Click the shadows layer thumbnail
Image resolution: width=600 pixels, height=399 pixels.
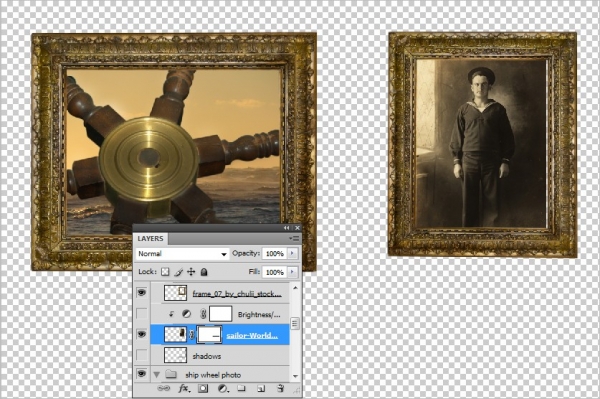[175, 355]
